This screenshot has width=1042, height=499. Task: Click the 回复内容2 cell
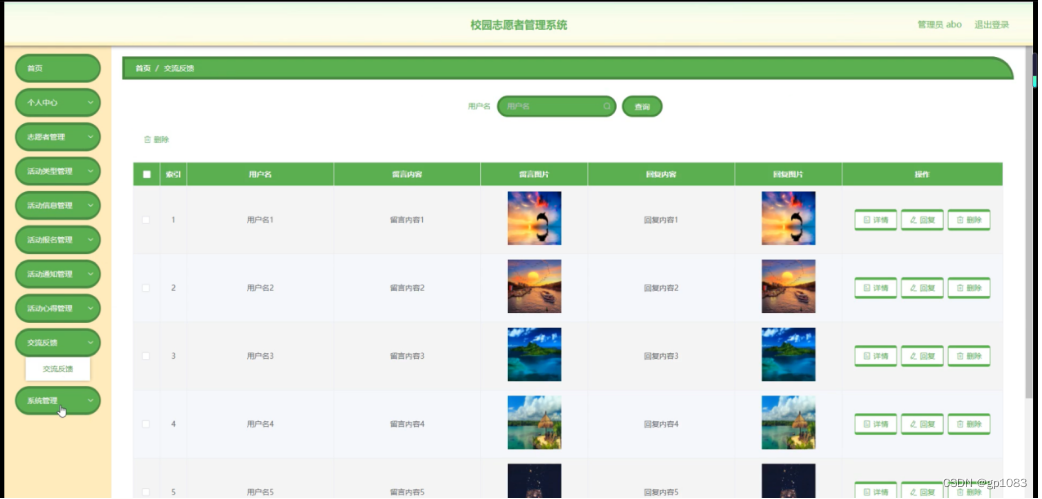[661, 288]
